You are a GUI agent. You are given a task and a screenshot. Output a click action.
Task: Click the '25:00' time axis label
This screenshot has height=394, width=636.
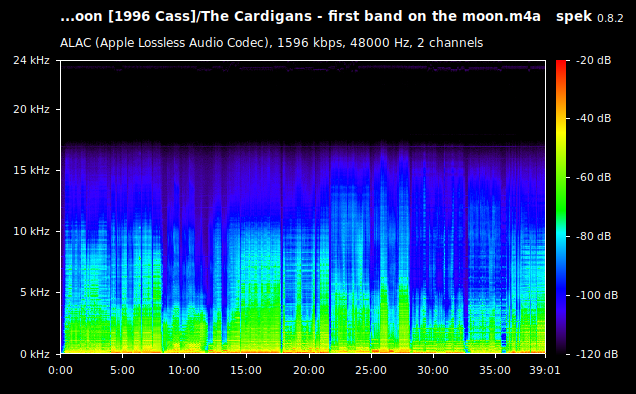point(371,370)
